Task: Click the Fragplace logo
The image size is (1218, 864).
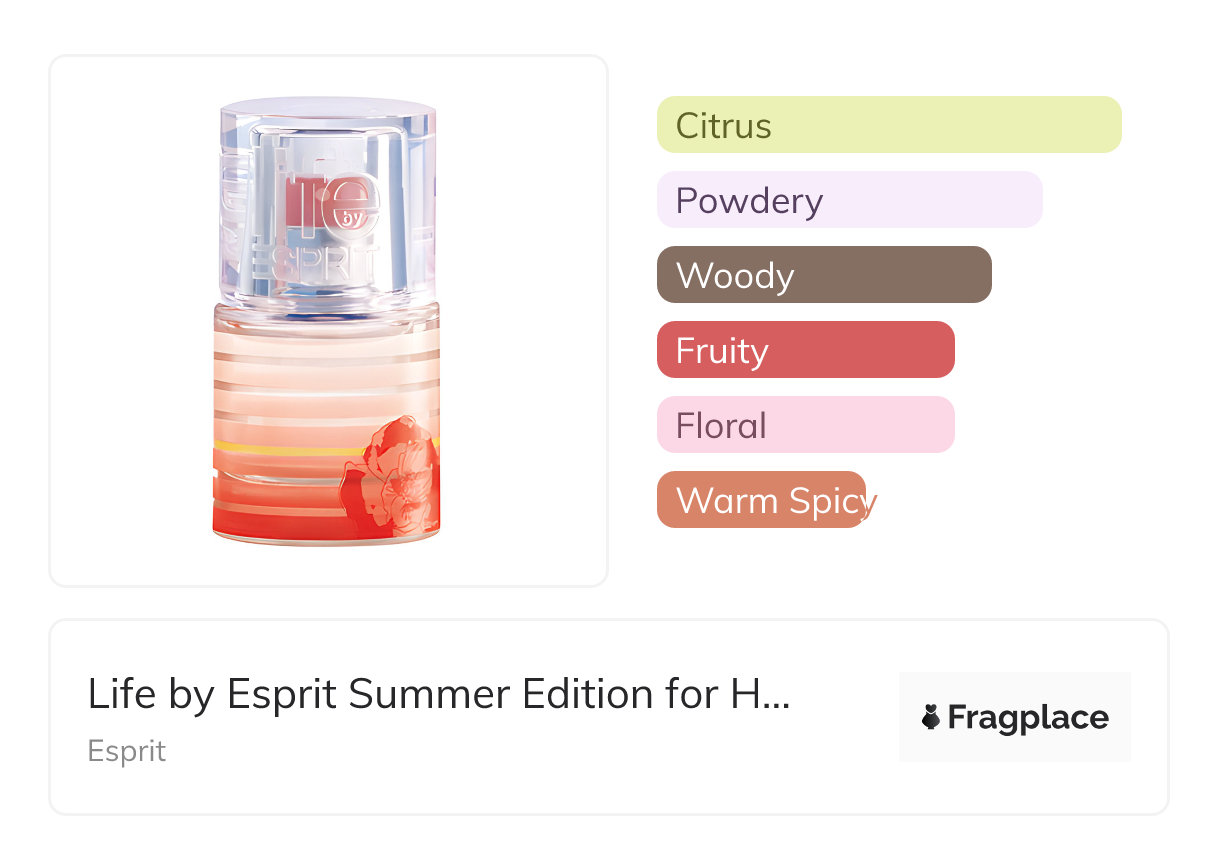Action: tap(1014, 717)
